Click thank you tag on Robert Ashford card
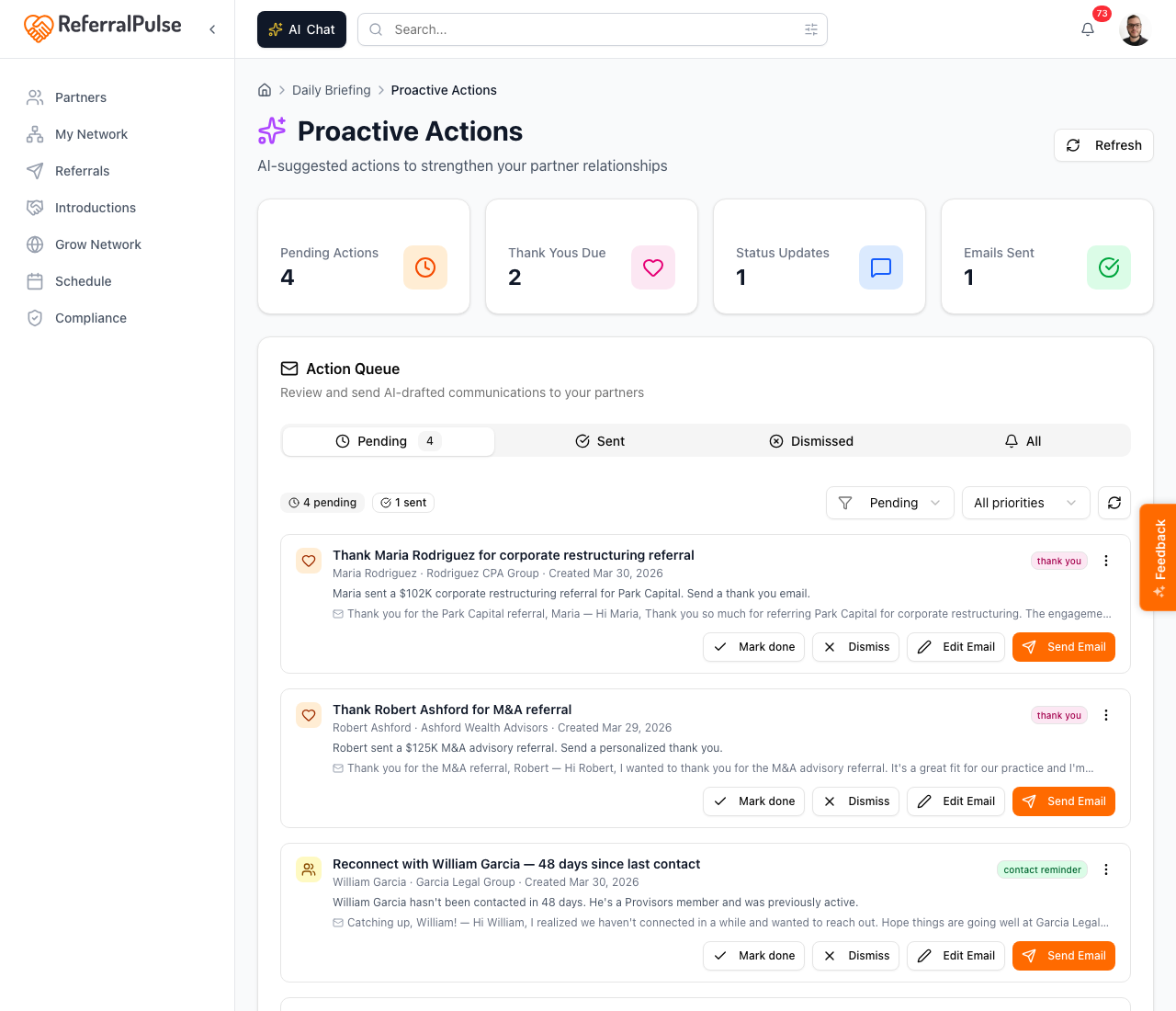This screenshot has height=1011, width=1176. click(1059, 715)
